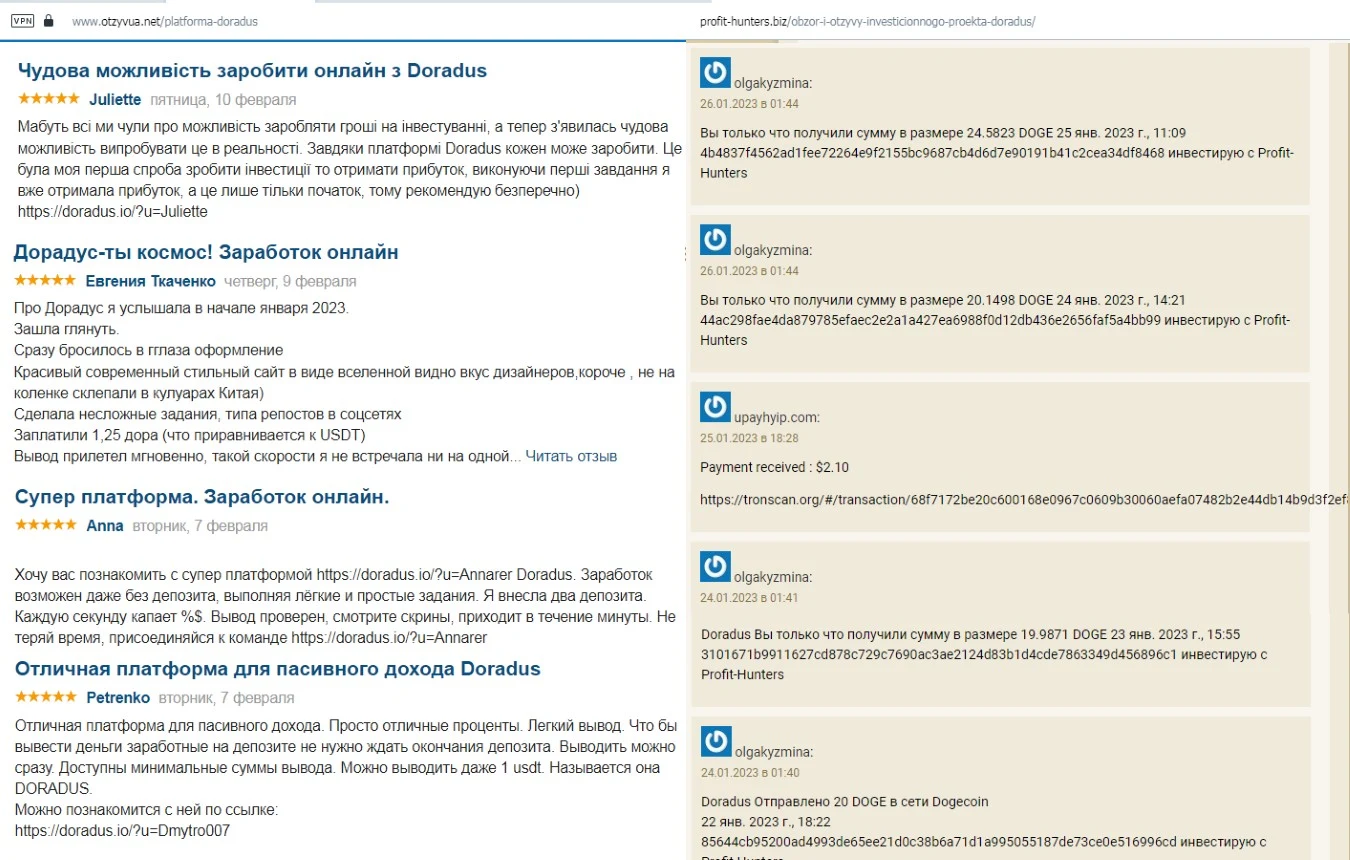Click the date 'пятница, 10 февраля'
This screenshot has width=1350, height=860.
coord(223,100)
